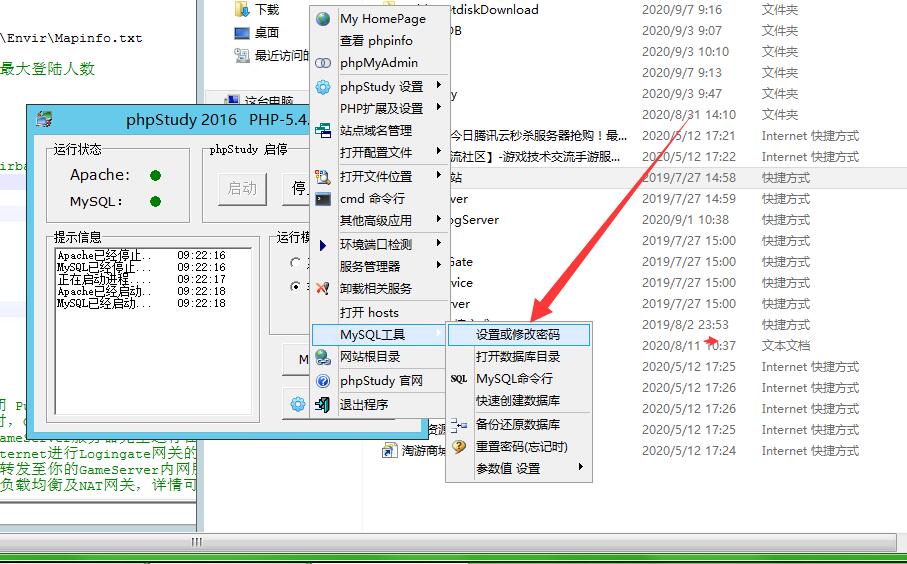The width and height of the screenshot is (907, 564).
Task: Click MySQL已经启动 log line
Action: (x=141, y=303)
